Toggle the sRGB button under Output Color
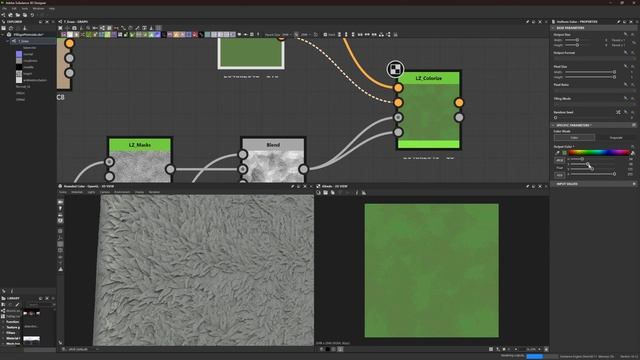The width and height of the screenshot is (640, 360). click(x=559, y=160)
